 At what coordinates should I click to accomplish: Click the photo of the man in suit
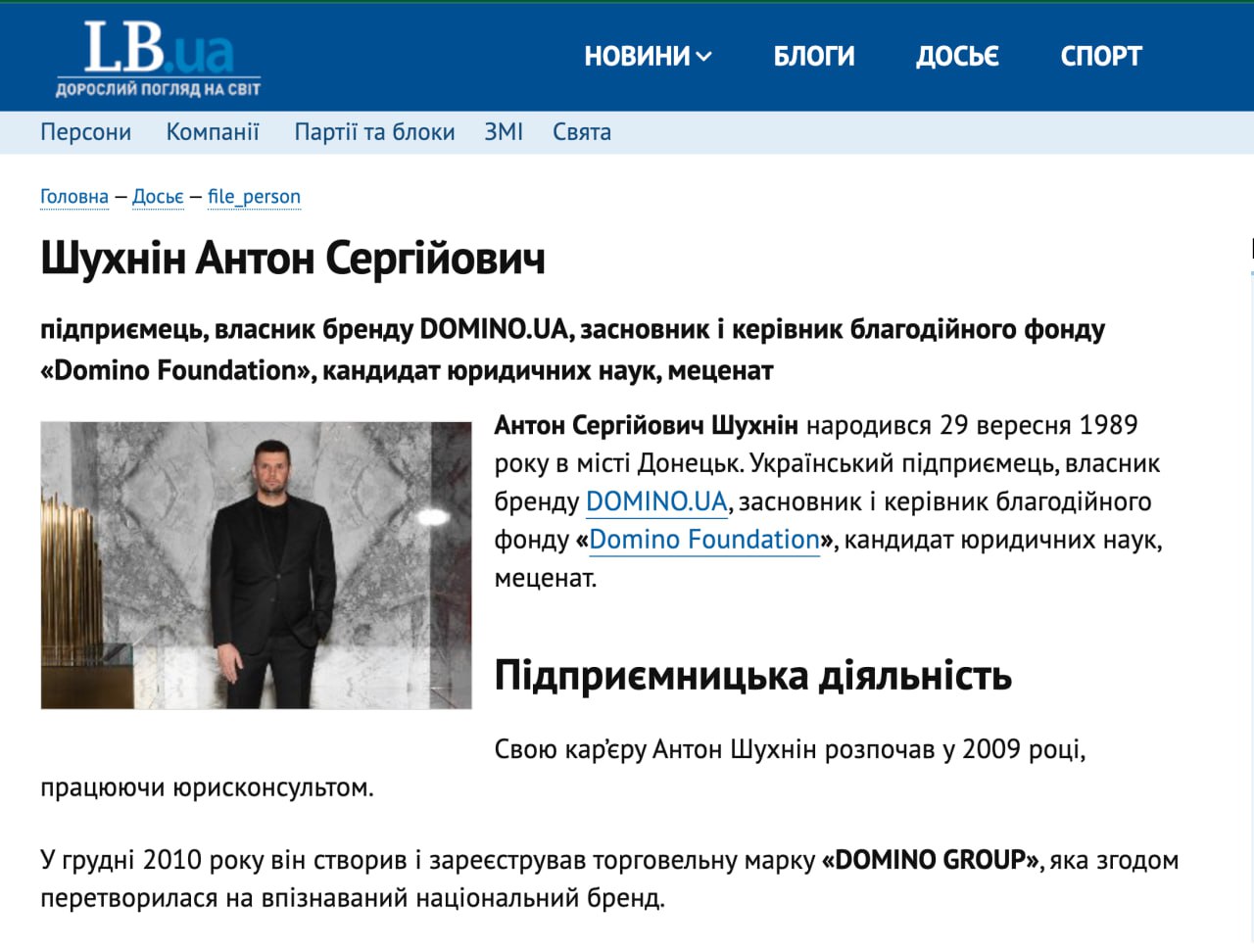click(256, 565)
